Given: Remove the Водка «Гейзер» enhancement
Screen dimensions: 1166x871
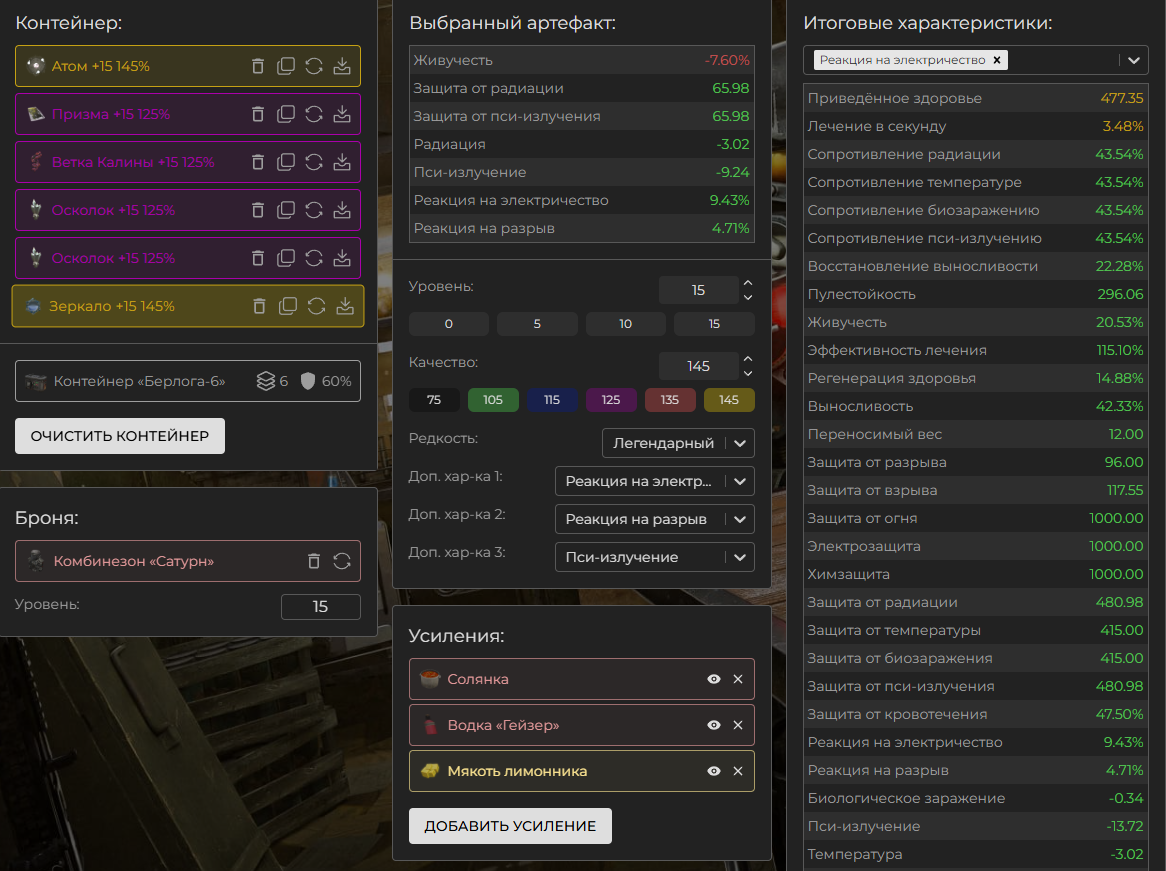Looking at the screenshot, I should [738, 725].
